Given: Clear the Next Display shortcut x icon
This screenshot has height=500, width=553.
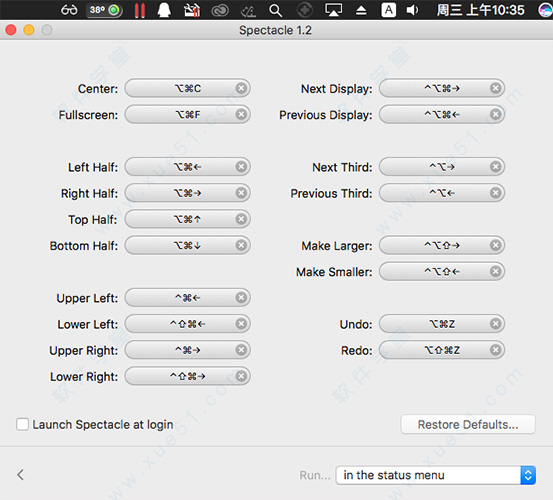Looking at the screenshot, I should (496, 88).
